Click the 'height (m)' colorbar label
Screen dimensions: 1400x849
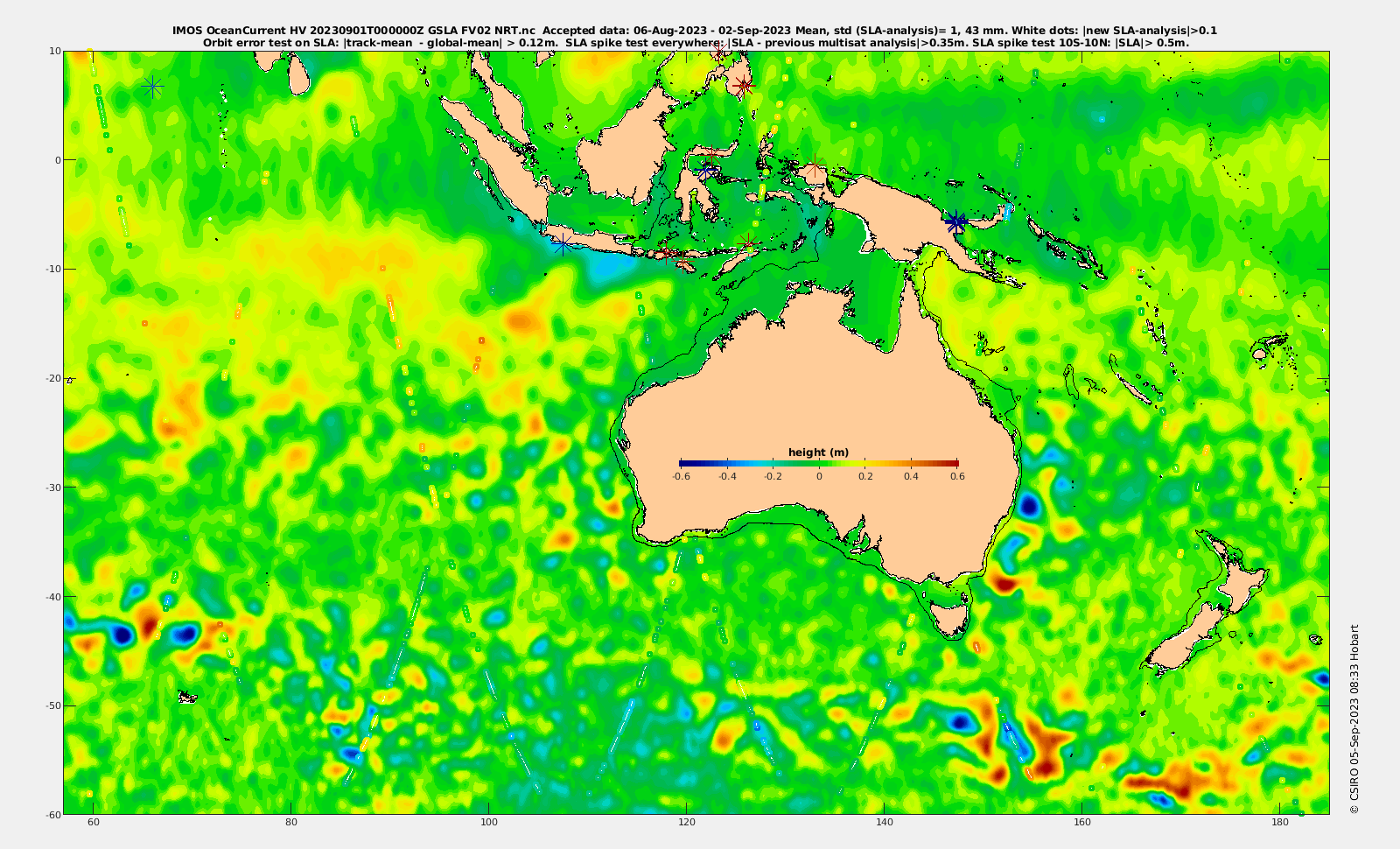click(818, 453)
